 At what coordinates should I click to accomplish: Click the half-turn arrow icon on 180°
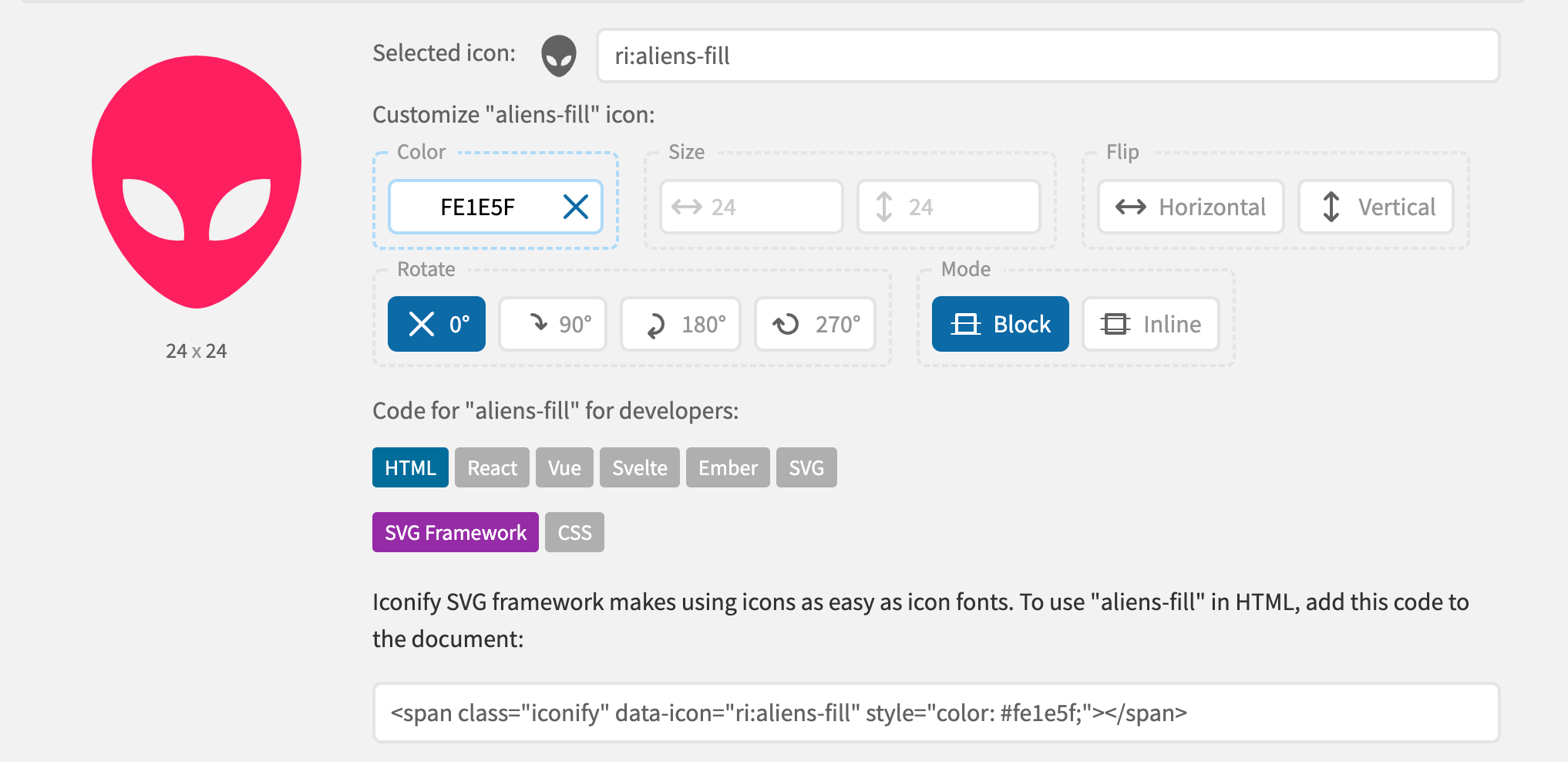pos(656,325)
